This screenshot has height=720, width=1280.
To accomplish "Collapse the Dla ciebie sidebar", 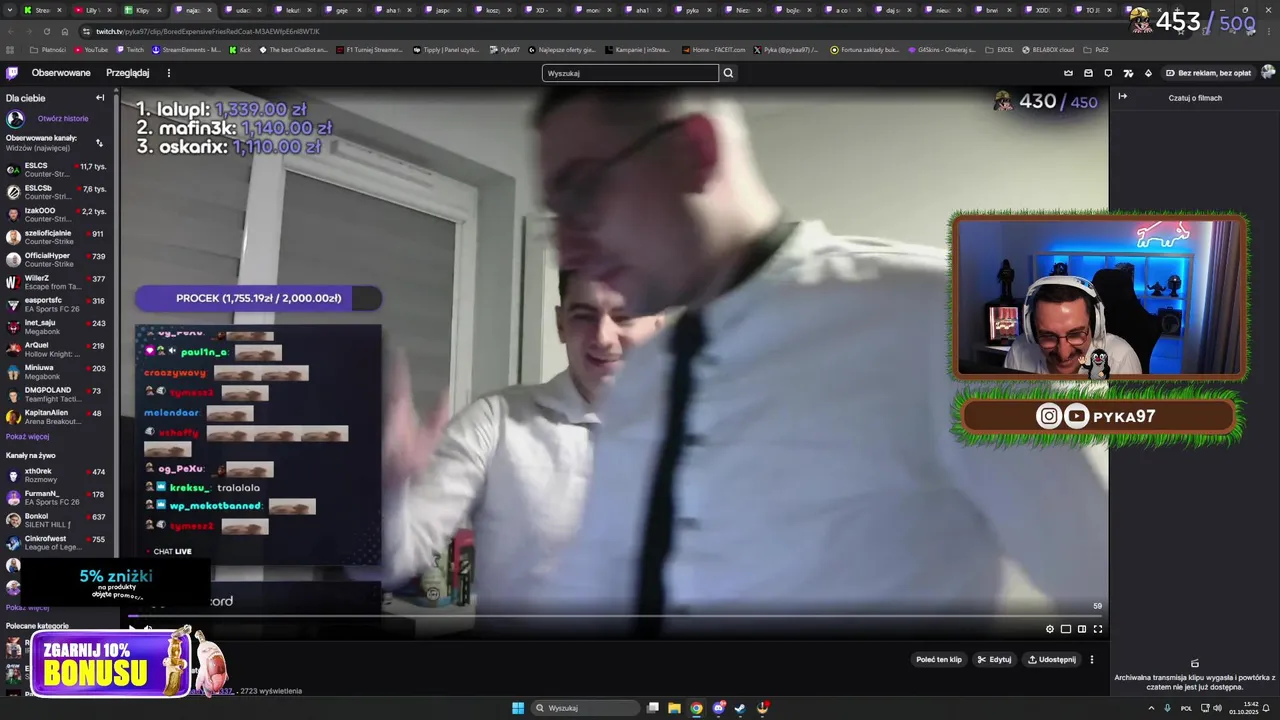I will tap(100, 98).
